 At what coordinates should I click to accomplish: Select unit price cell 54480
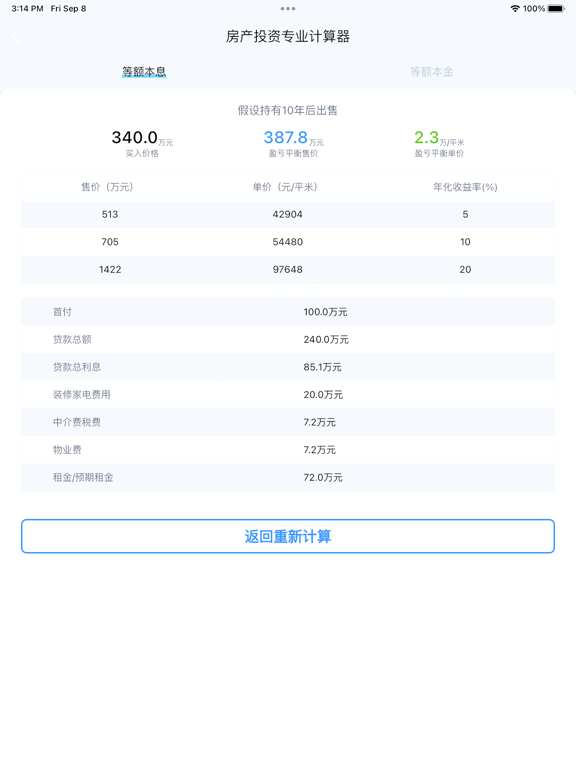[288, 242]
